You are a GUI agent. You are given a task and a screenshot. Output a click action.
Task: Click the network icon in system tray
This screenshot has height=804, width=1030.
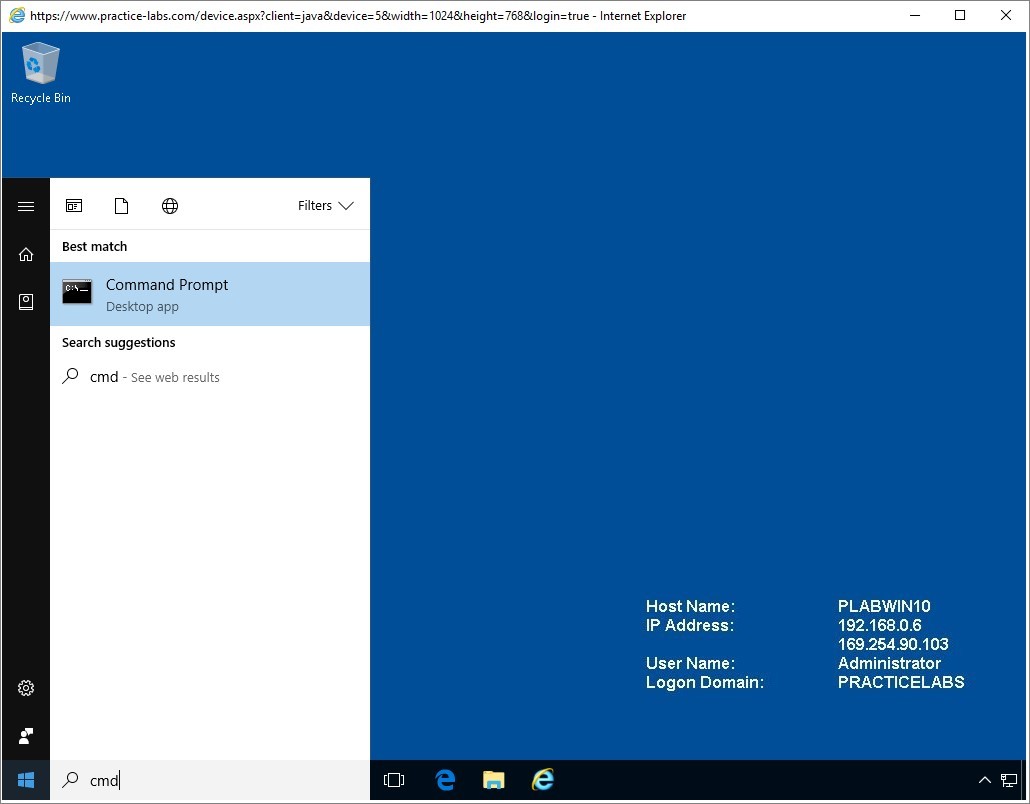point(1009,780)
